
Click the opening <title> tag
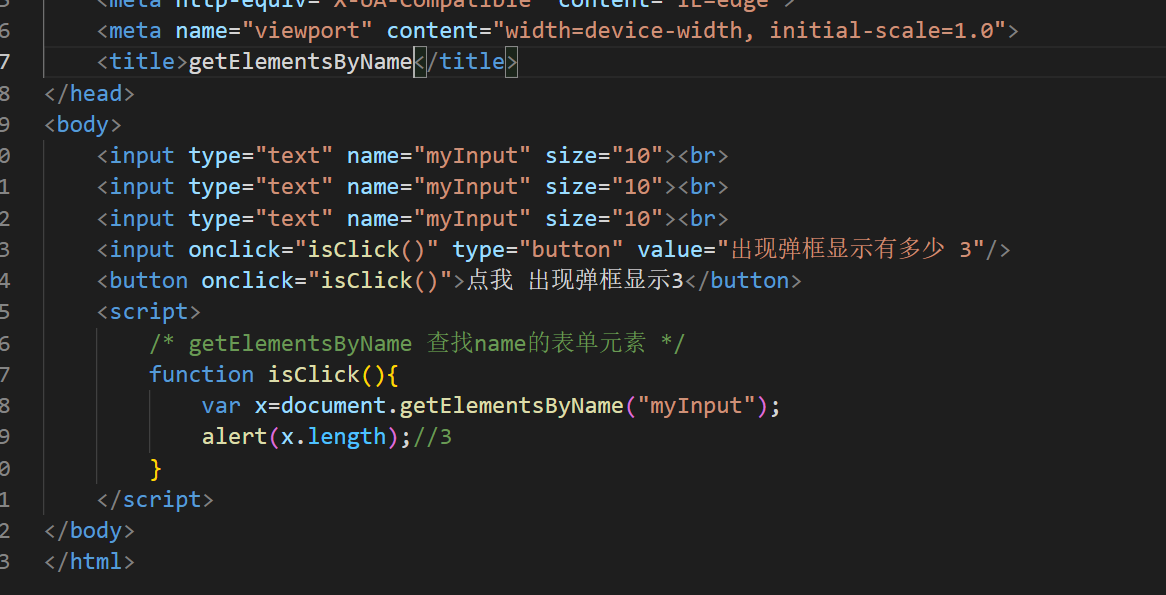point(143,62)
